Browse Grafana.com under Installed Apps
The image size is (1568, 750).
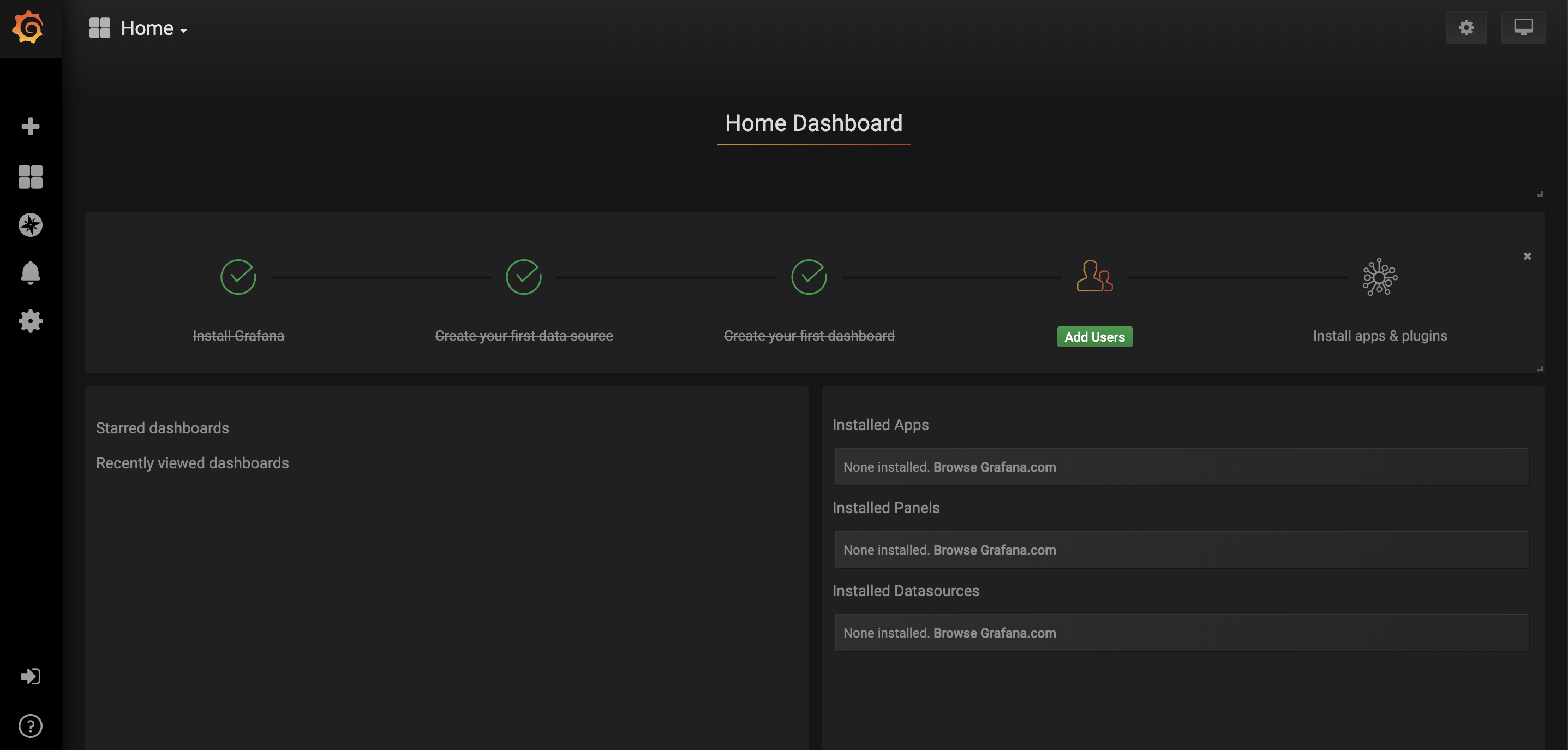pyautogui.click(x=994, y=467)
